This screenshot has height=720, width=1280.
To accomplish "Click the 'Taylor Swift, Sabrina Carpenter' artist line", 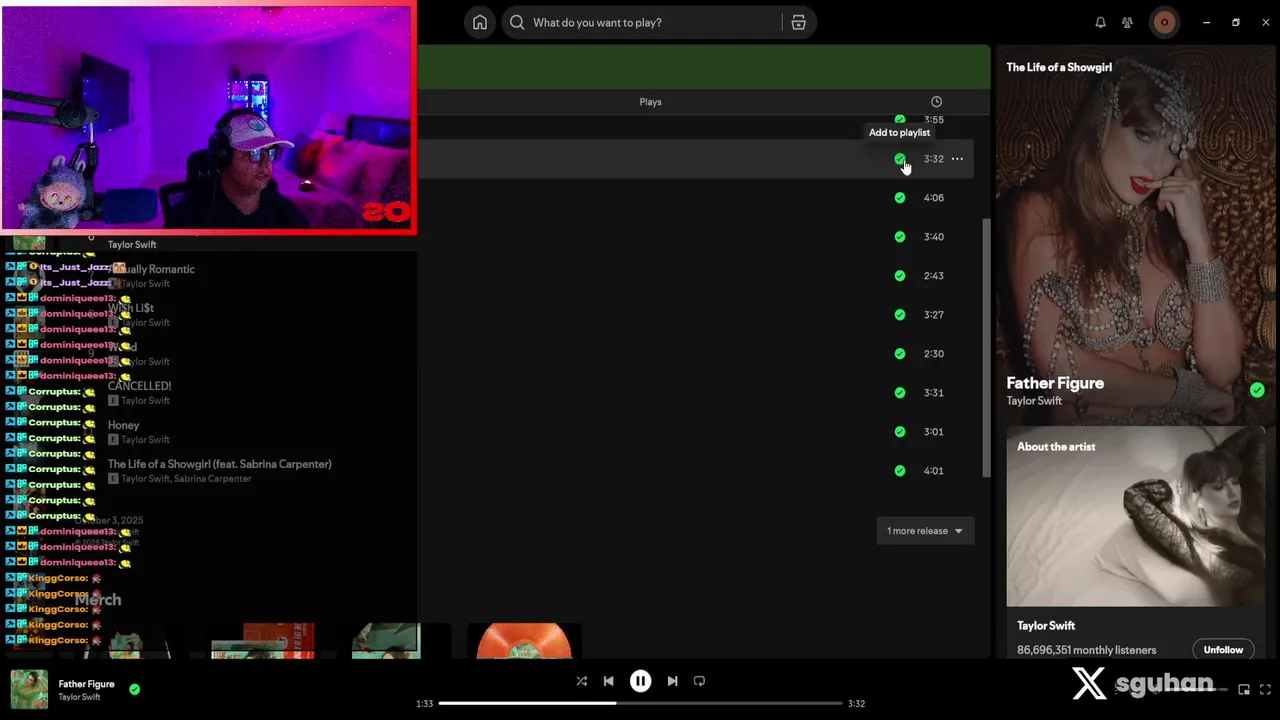I will (x=186, y=479).
